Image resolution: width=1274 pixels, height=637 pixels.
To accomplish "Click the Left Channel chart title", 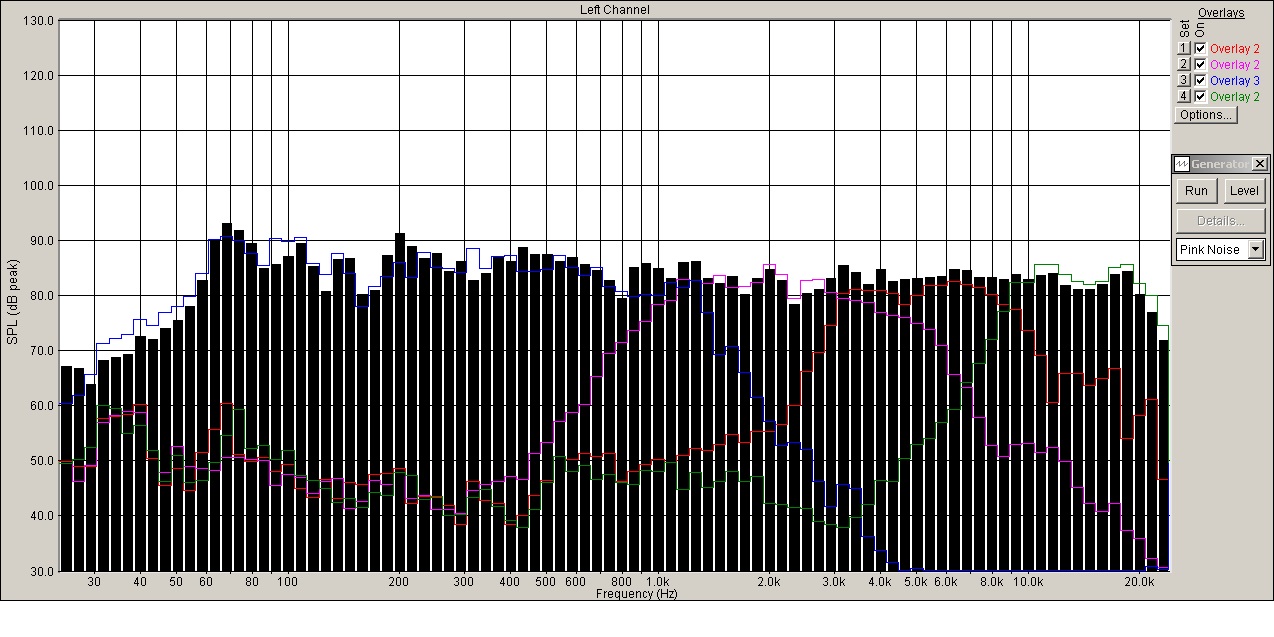I will pos(614,10).
